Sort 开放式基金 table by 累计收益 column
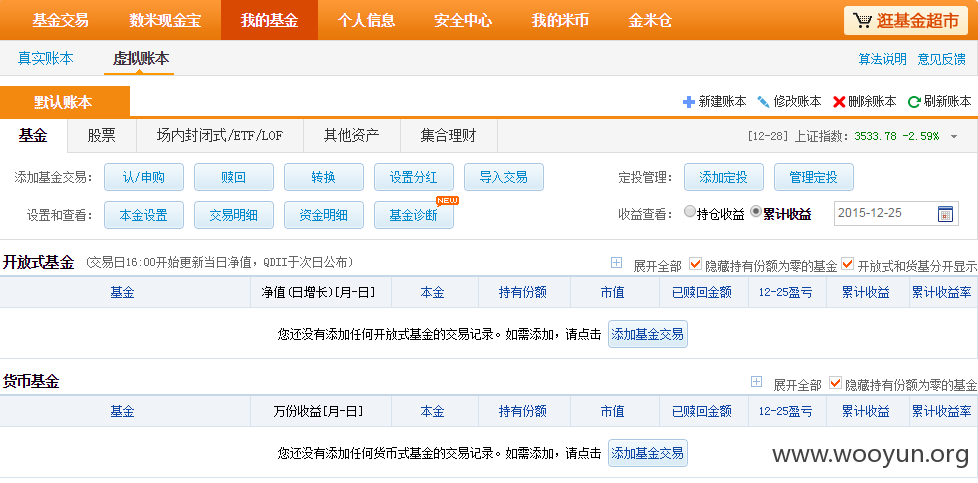The height and width of the screenshot is (483, 978). tap(866, 292)
